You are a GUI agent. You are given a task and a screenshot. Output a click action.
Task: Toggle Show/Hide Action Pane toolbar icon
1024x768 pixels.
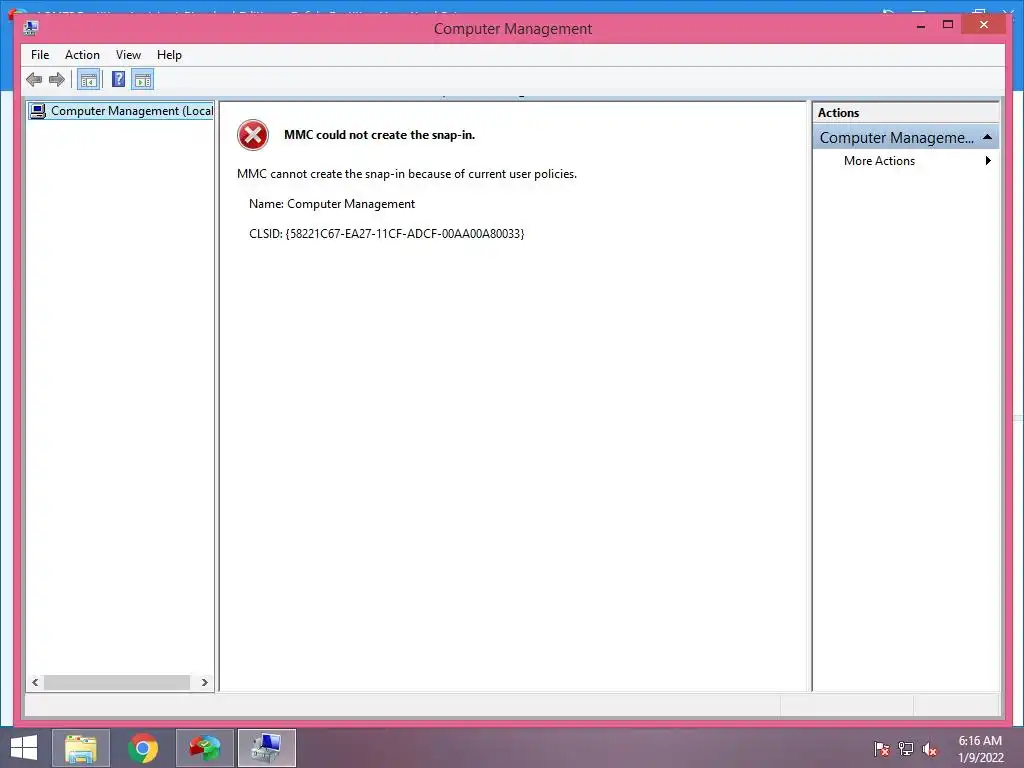pos(142,80)
